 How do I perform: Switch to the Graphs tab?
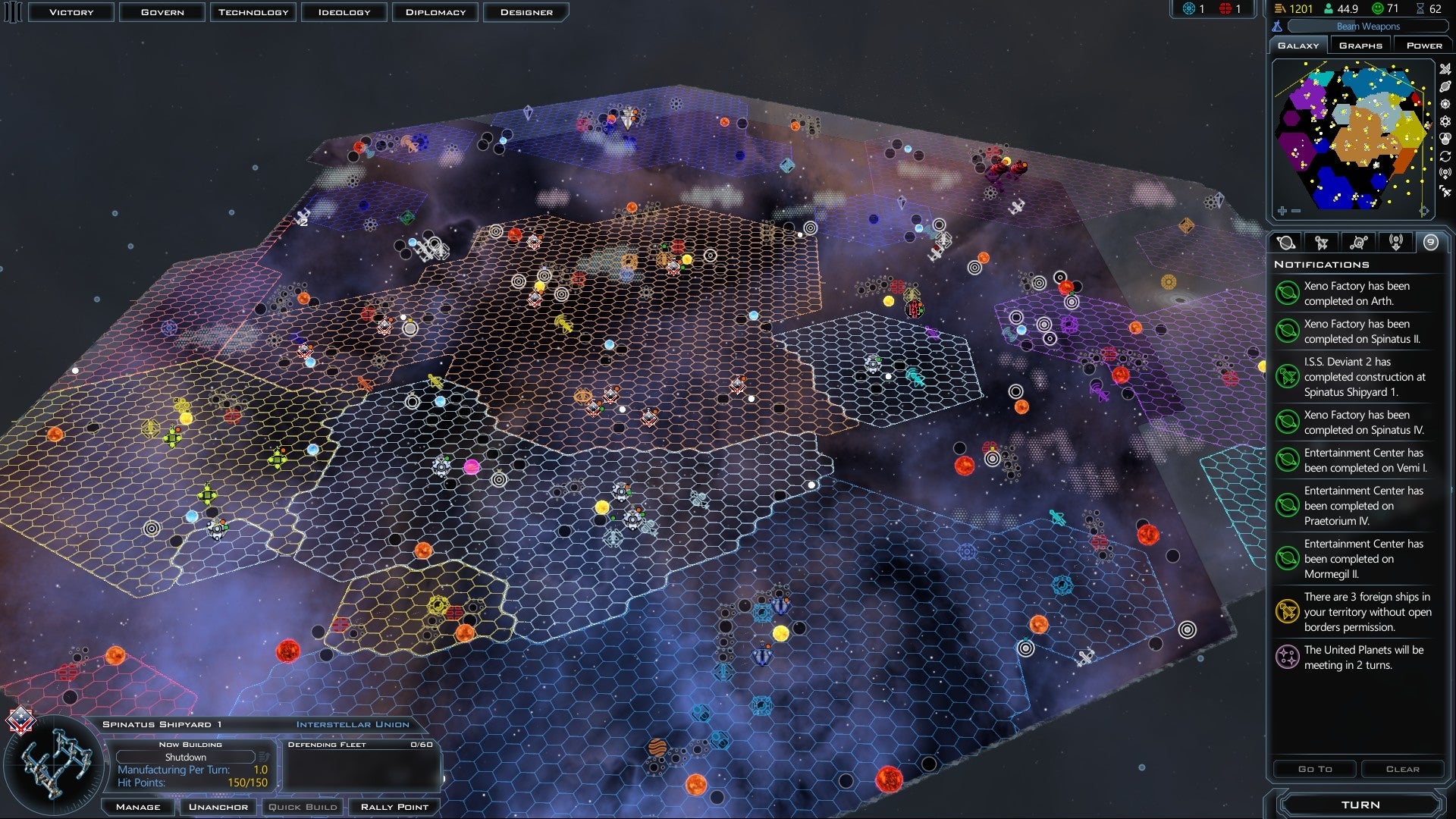(1360, 45)
